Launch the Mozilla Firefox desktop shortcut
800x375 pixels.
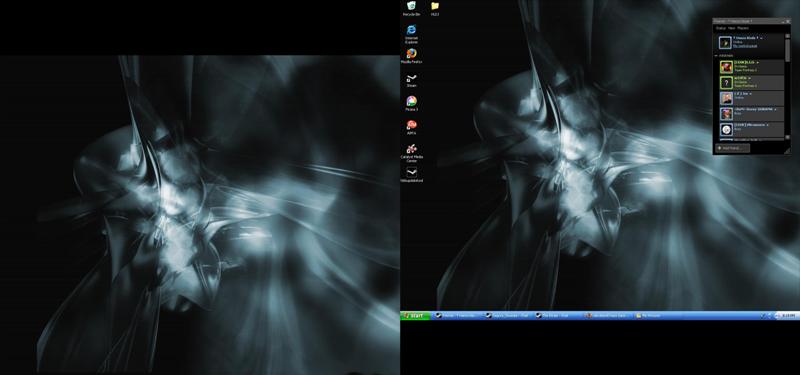(x=411, y=56)
